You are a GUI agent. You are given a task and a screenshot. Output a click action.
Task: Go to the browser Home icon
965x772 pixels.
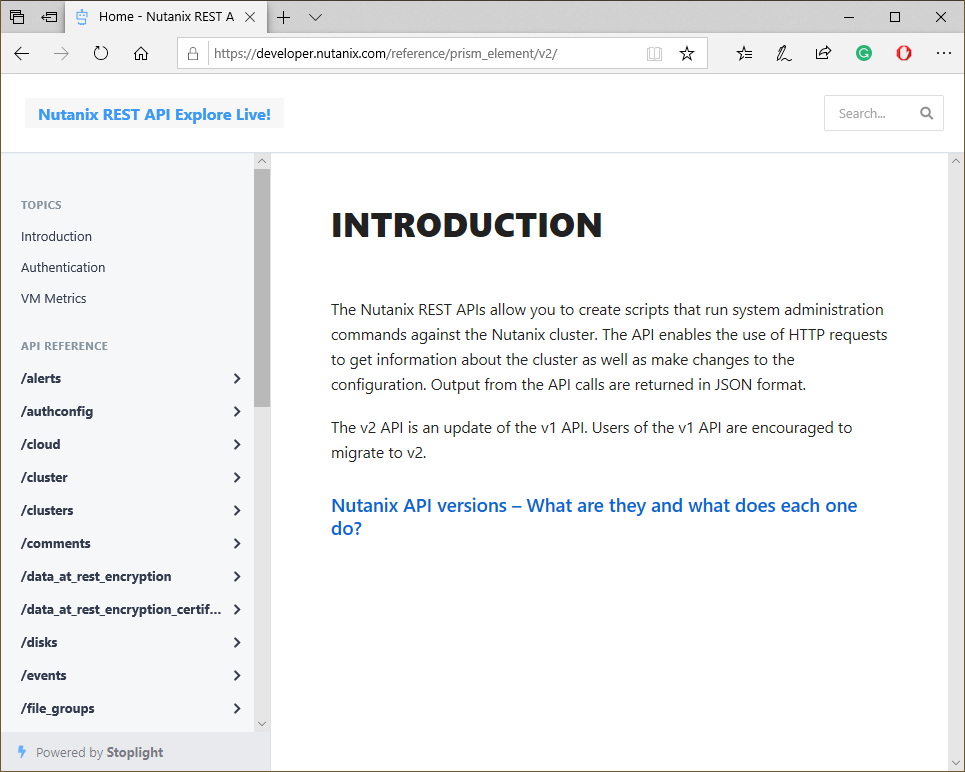pyautogui.click(x=141, y=54)
